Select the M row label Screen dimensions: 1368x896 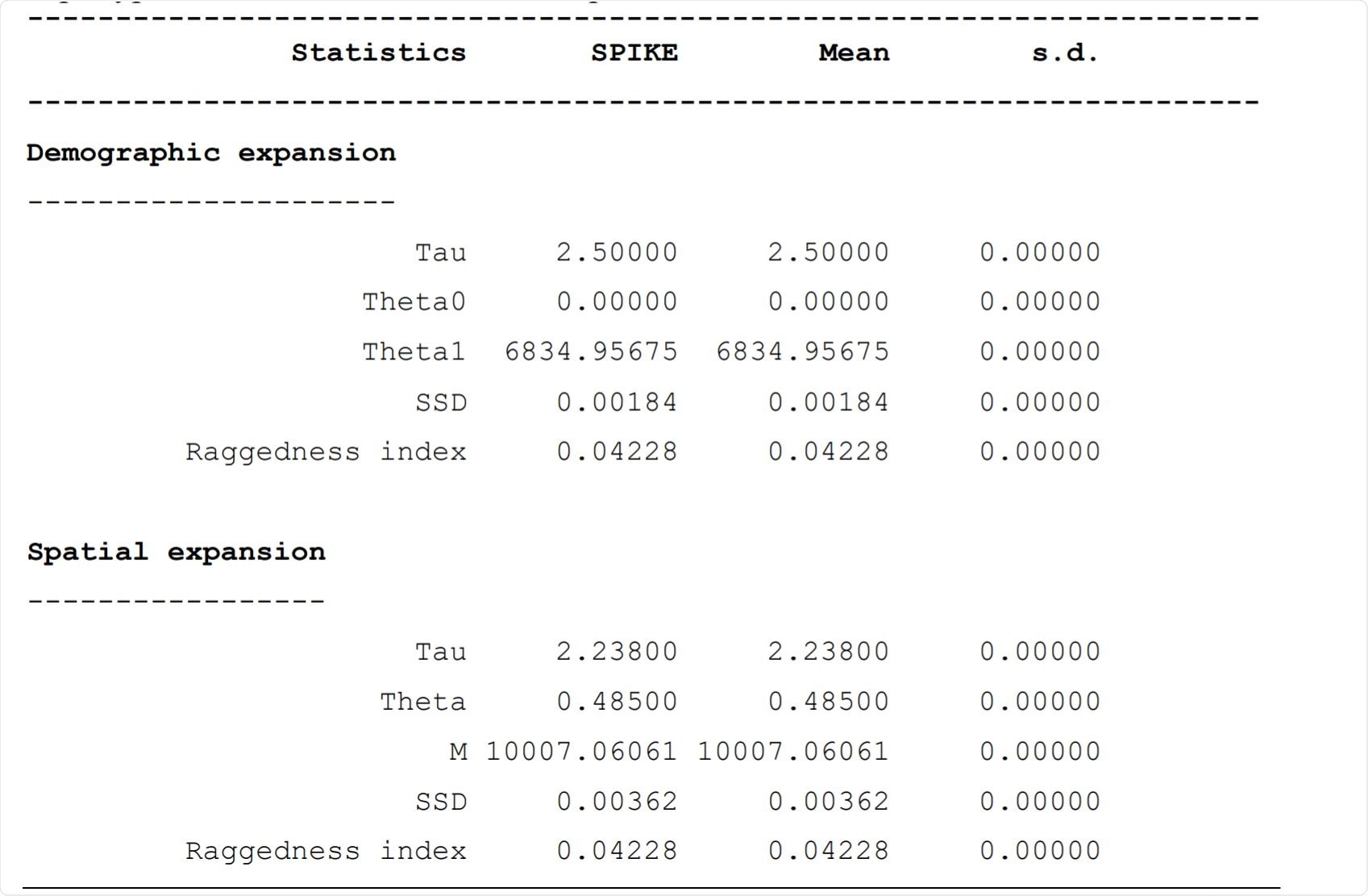pyautogui.click(x=458, y=752)
